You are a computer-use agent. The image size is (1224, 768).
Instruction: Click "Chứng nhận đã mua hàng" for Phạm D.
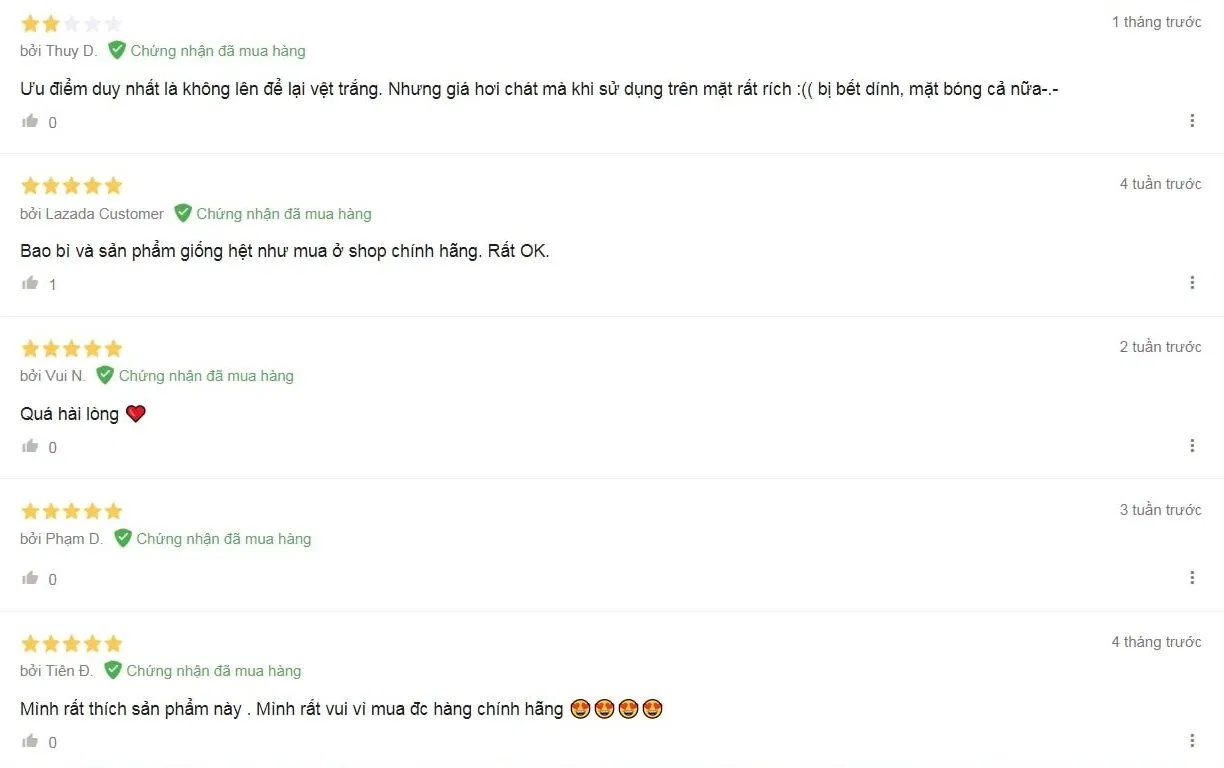(x=224, y=539)
